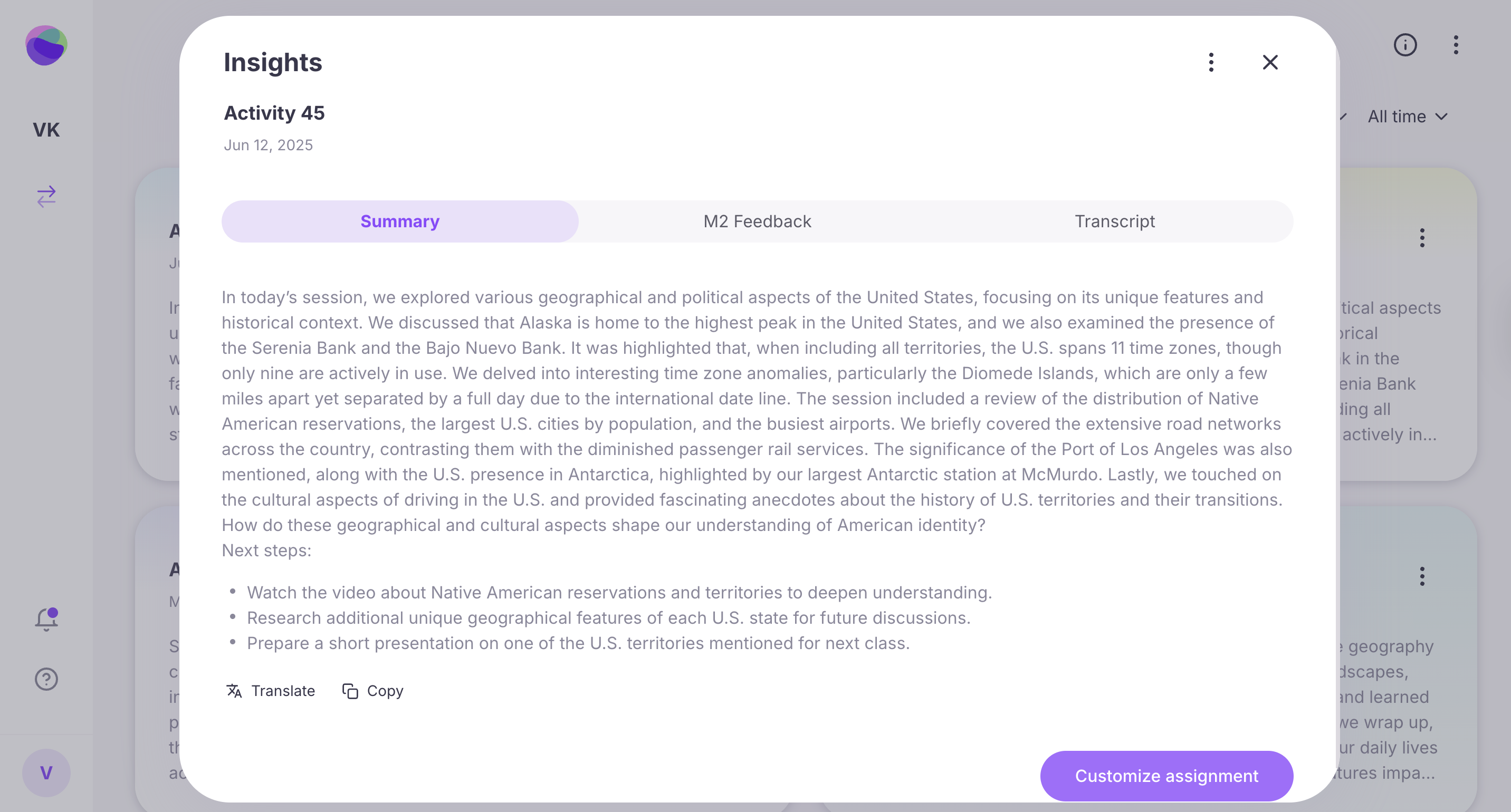Screen dimensions: 1511x812
Task: Click Translate below the summary
Action: [x=271, y=691]
